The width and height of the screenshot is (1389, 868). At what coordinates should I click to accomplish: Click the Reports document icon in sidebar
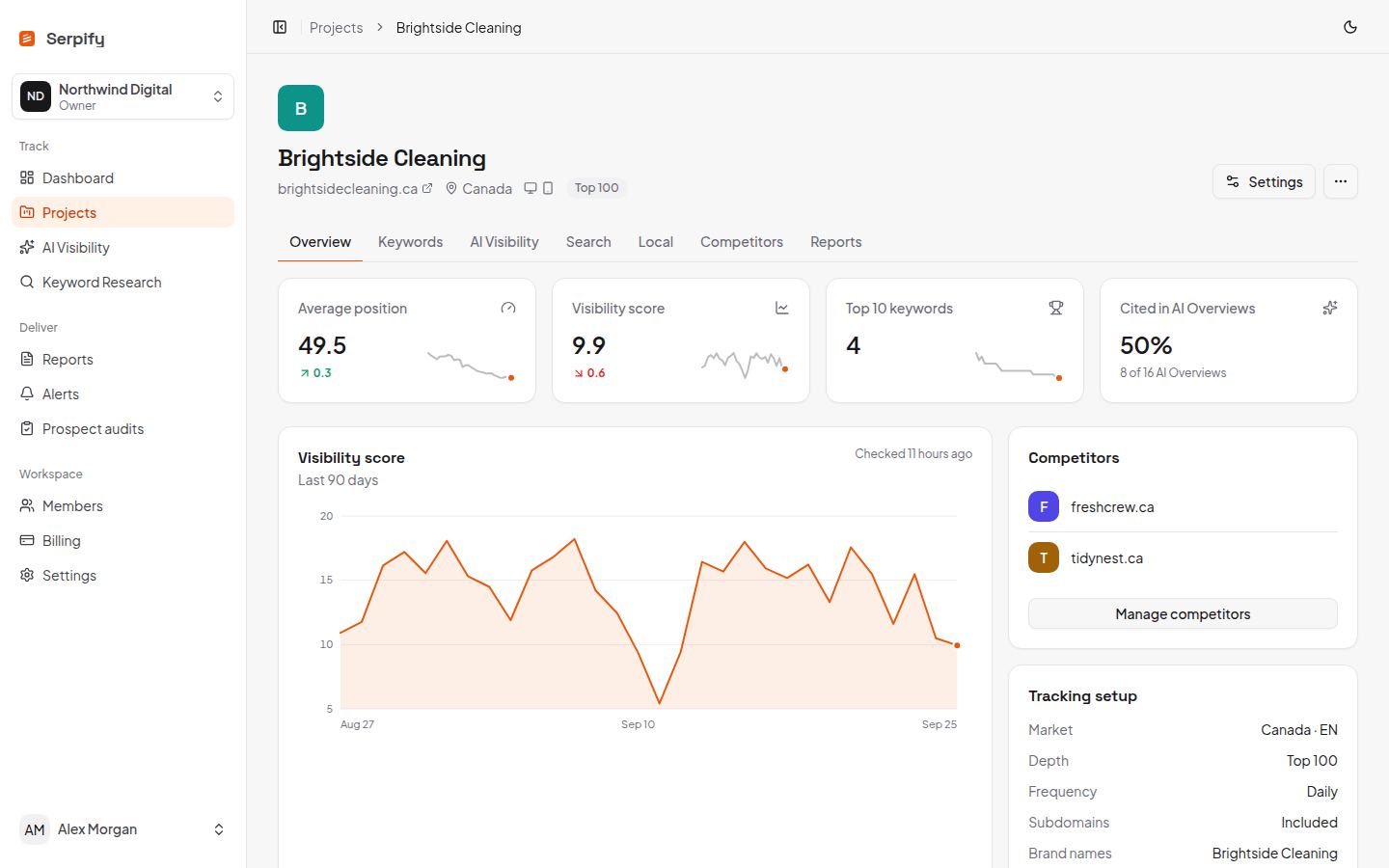27,359
